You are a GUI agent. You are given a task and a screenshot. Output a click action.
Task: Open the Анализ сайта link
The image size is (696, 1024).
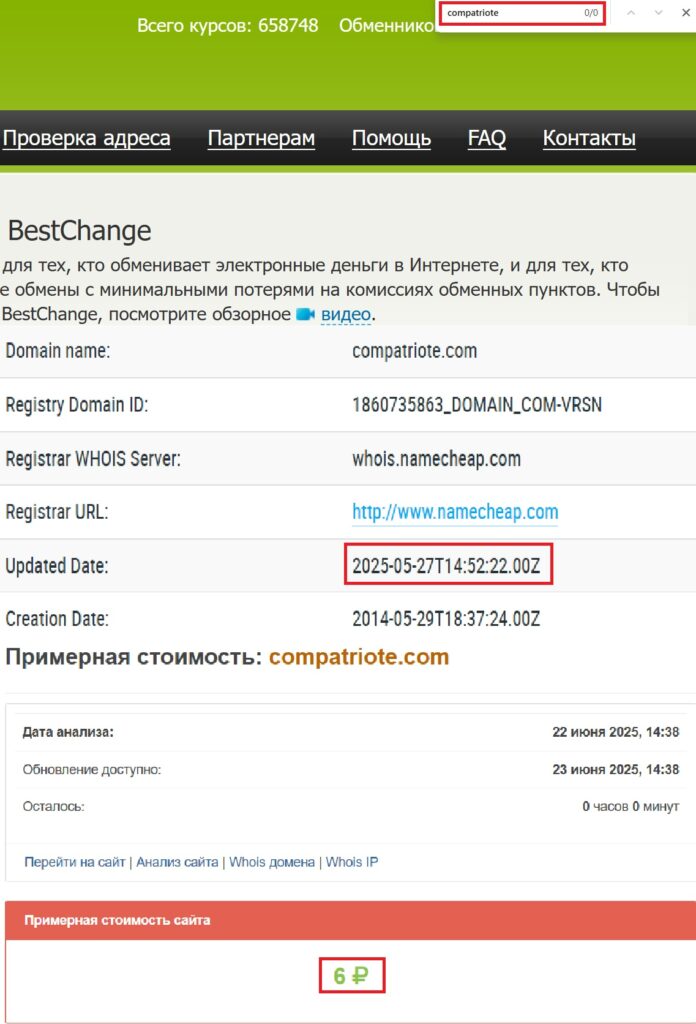(177, 862)
